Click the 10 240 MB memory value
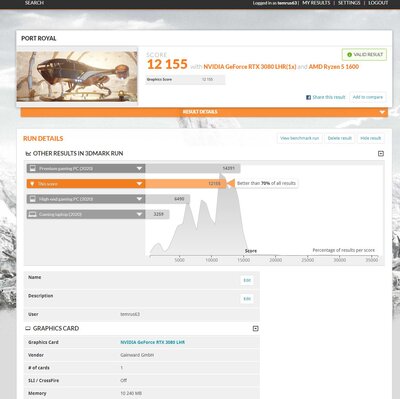Viewport: 400px width, 399px height. click(131, 394)
